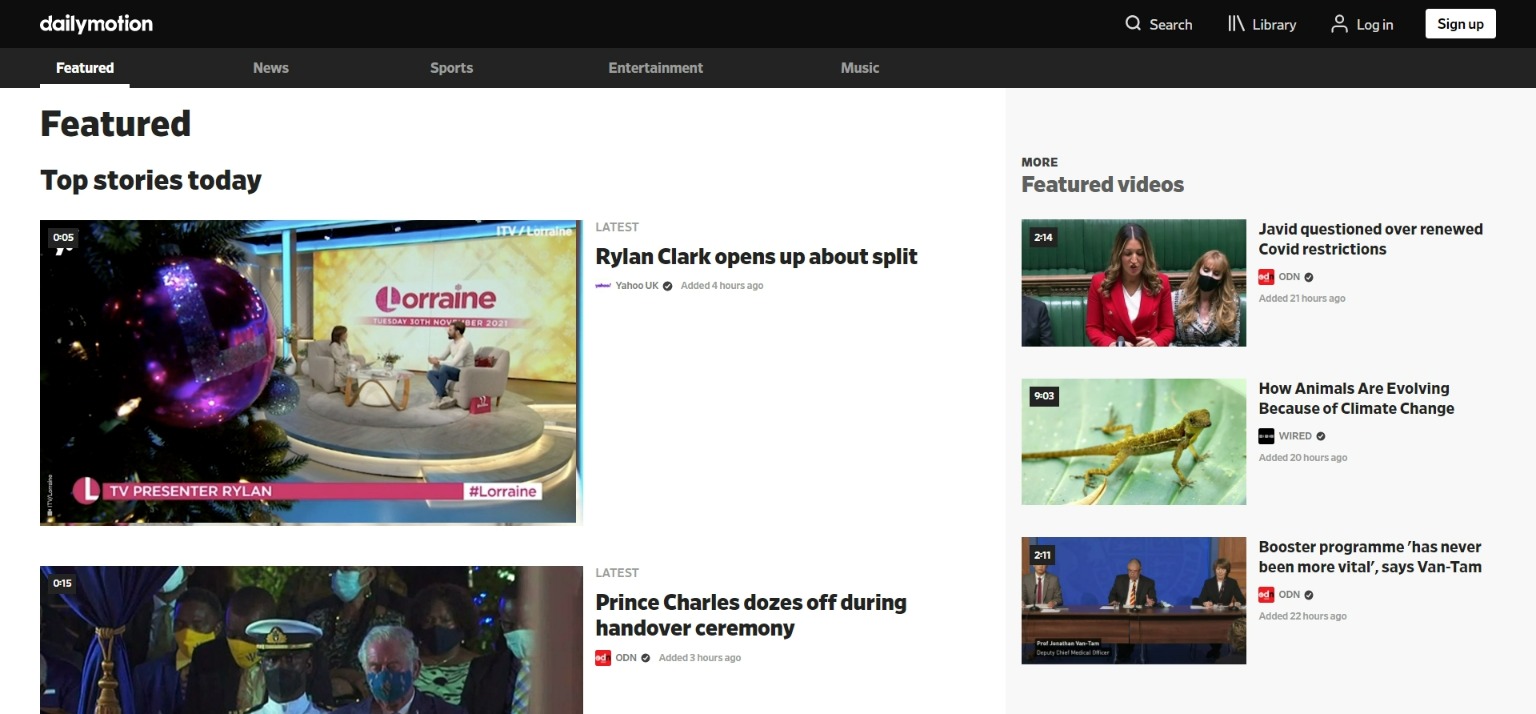The height and width of the screenshot is (714, 1536).
Task: Play the Van-Tam press briefing thumbnail
Action: (1133, 600)
